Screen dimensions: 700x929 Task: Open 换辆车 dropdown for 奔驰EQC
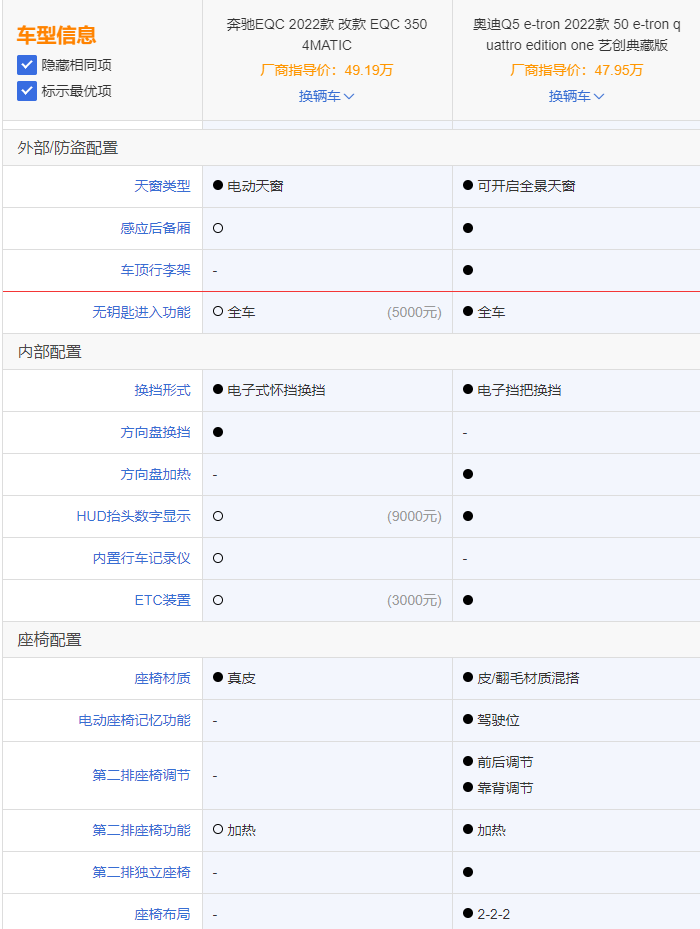(327, 96)
